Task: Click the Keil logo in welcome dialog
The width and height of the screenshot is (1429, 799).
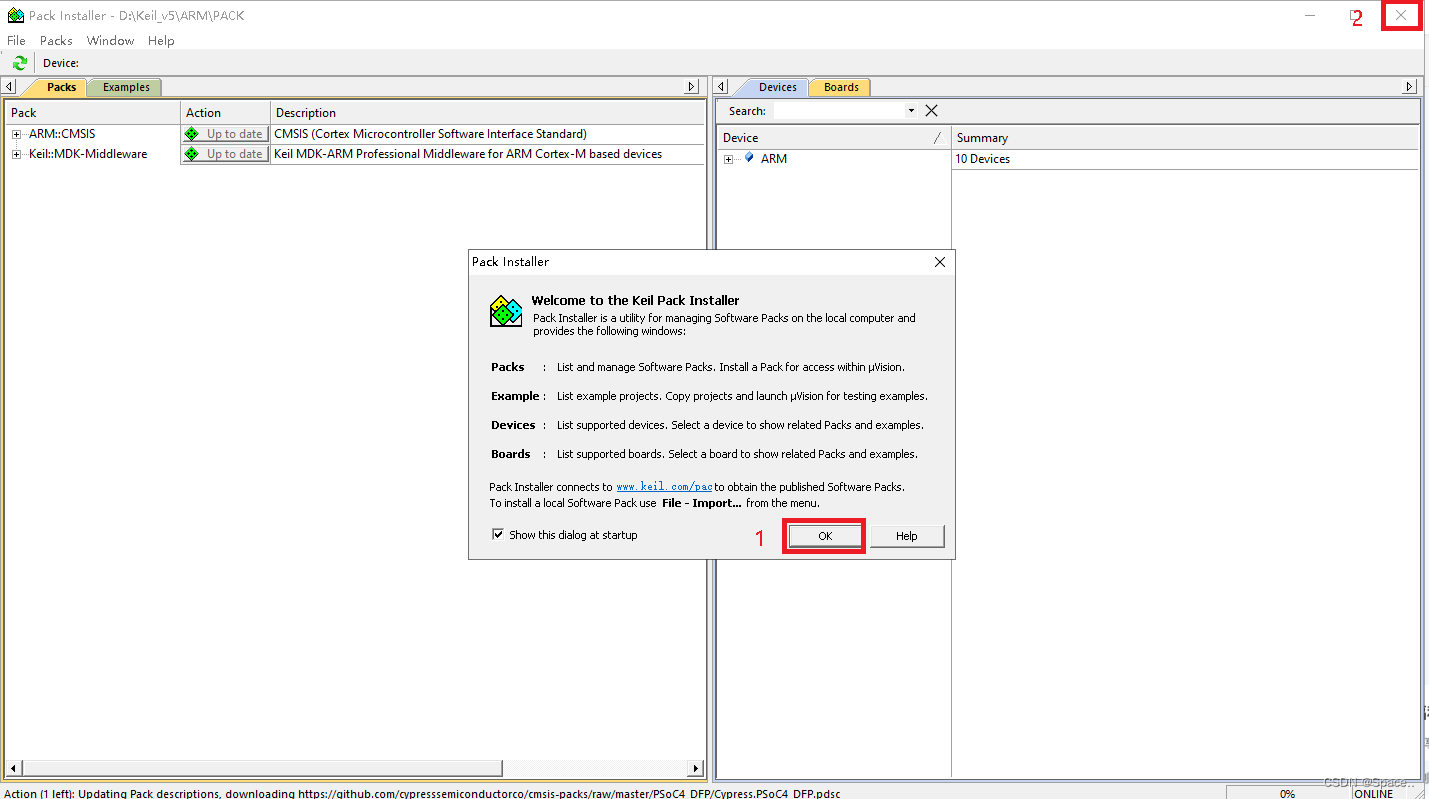Action: 506,311
